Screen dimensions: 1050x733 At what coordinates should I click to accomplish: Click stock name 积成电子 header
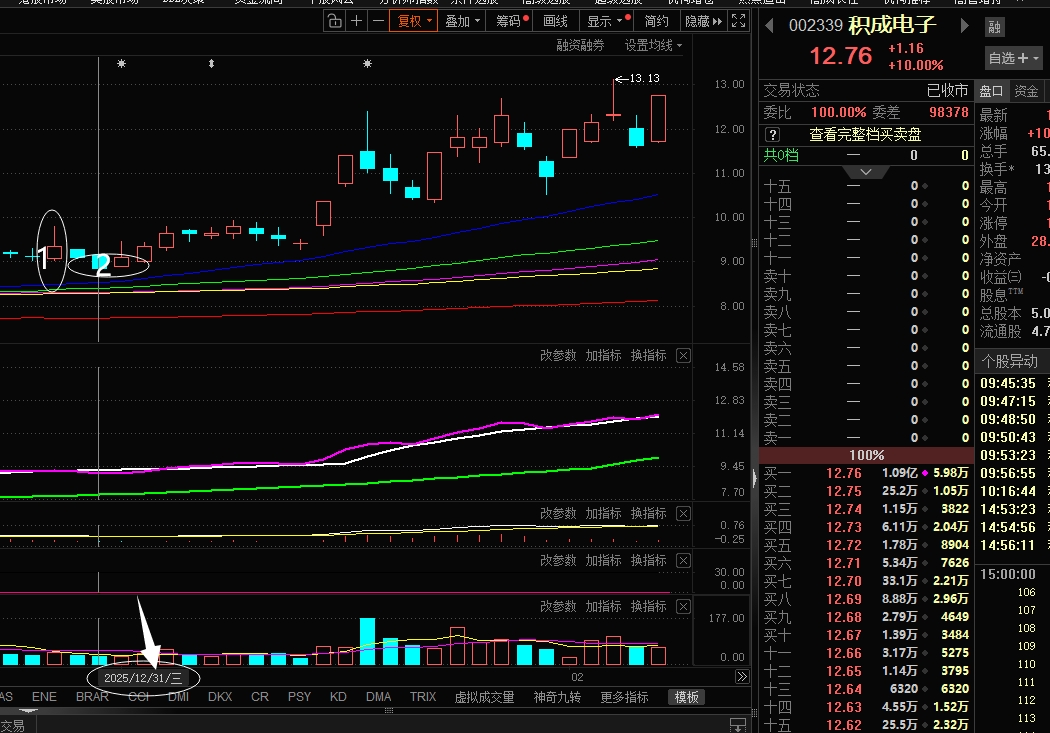click(x=891, y=25)
